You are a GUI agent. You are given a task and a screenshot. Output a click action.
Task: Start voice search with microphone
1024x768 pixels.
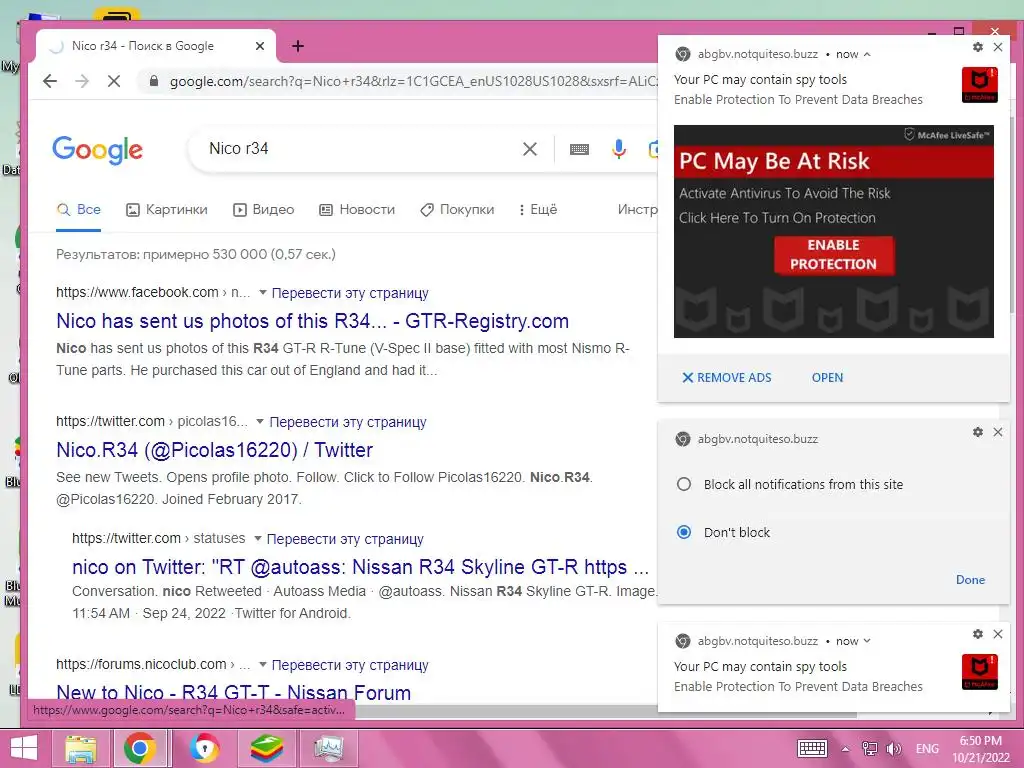[618, 149]
